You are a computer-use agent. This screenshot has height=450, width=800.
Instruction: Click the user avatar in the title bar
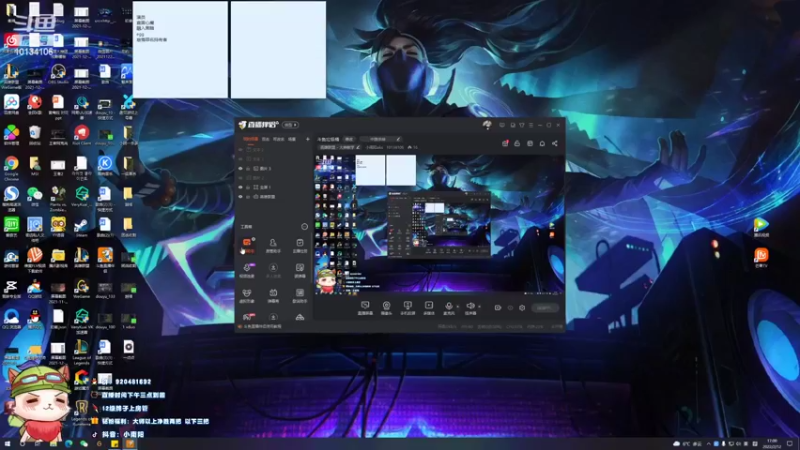(x=487, y=125)
